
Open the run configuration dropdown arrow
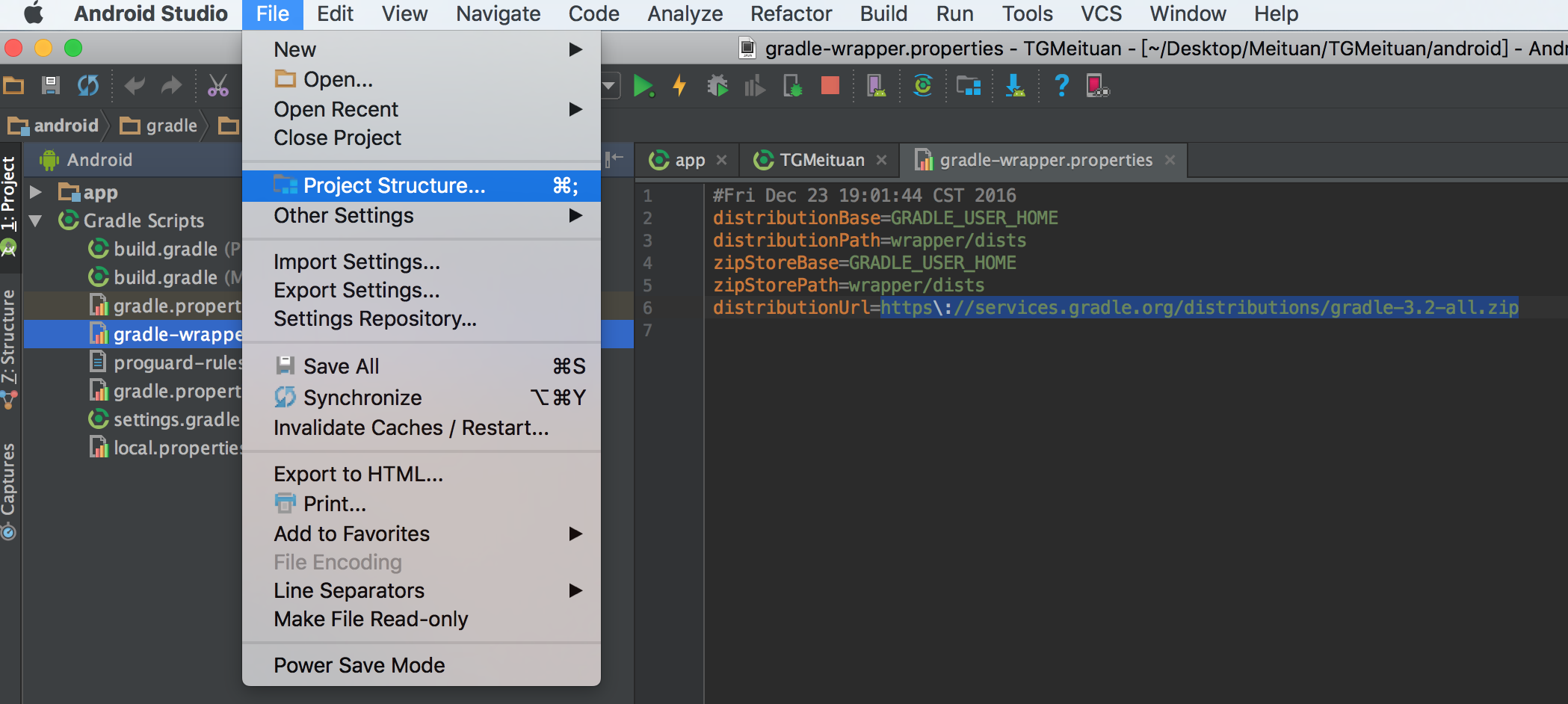609,86
